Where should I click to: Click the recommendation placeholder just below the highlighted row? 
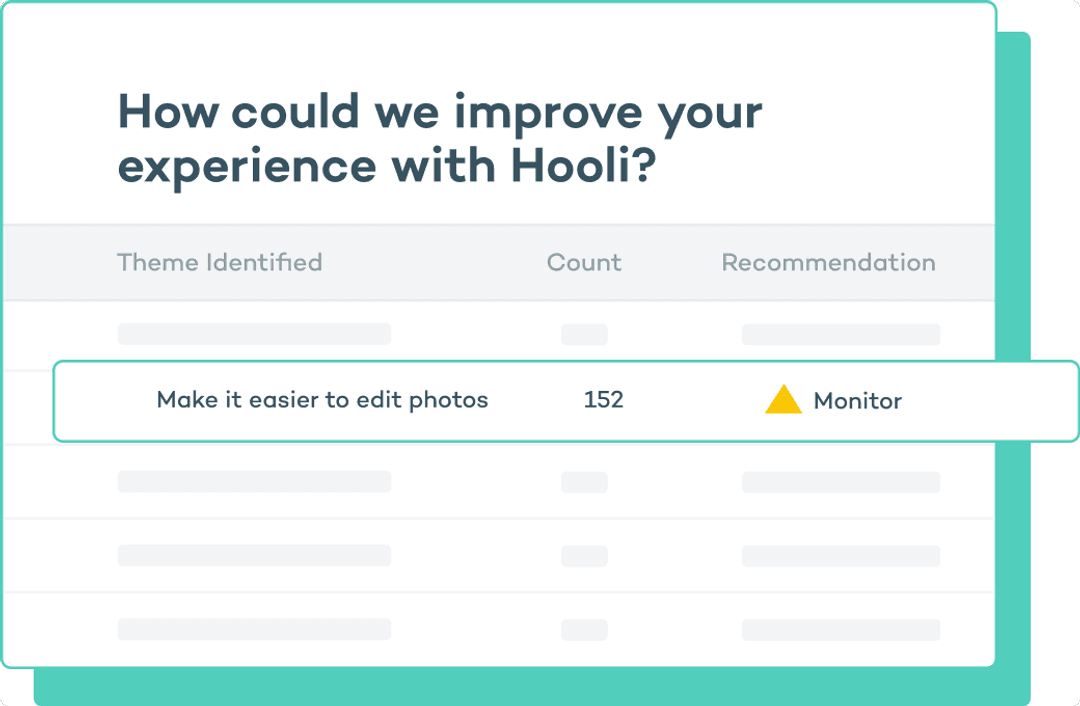(x=841, y=482)
